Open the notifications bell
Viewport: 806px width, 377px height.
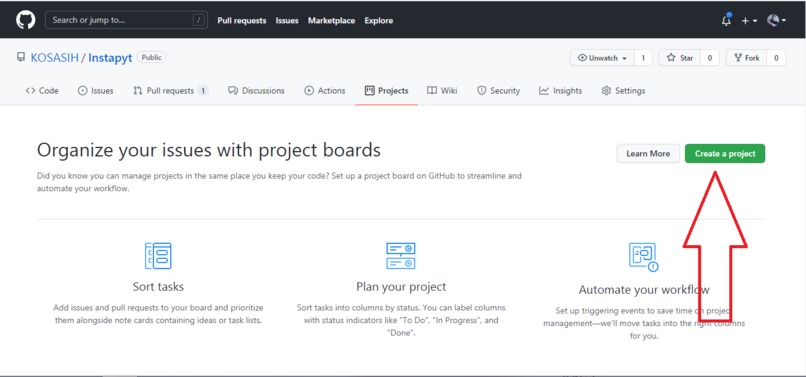(x=726, y=20)
